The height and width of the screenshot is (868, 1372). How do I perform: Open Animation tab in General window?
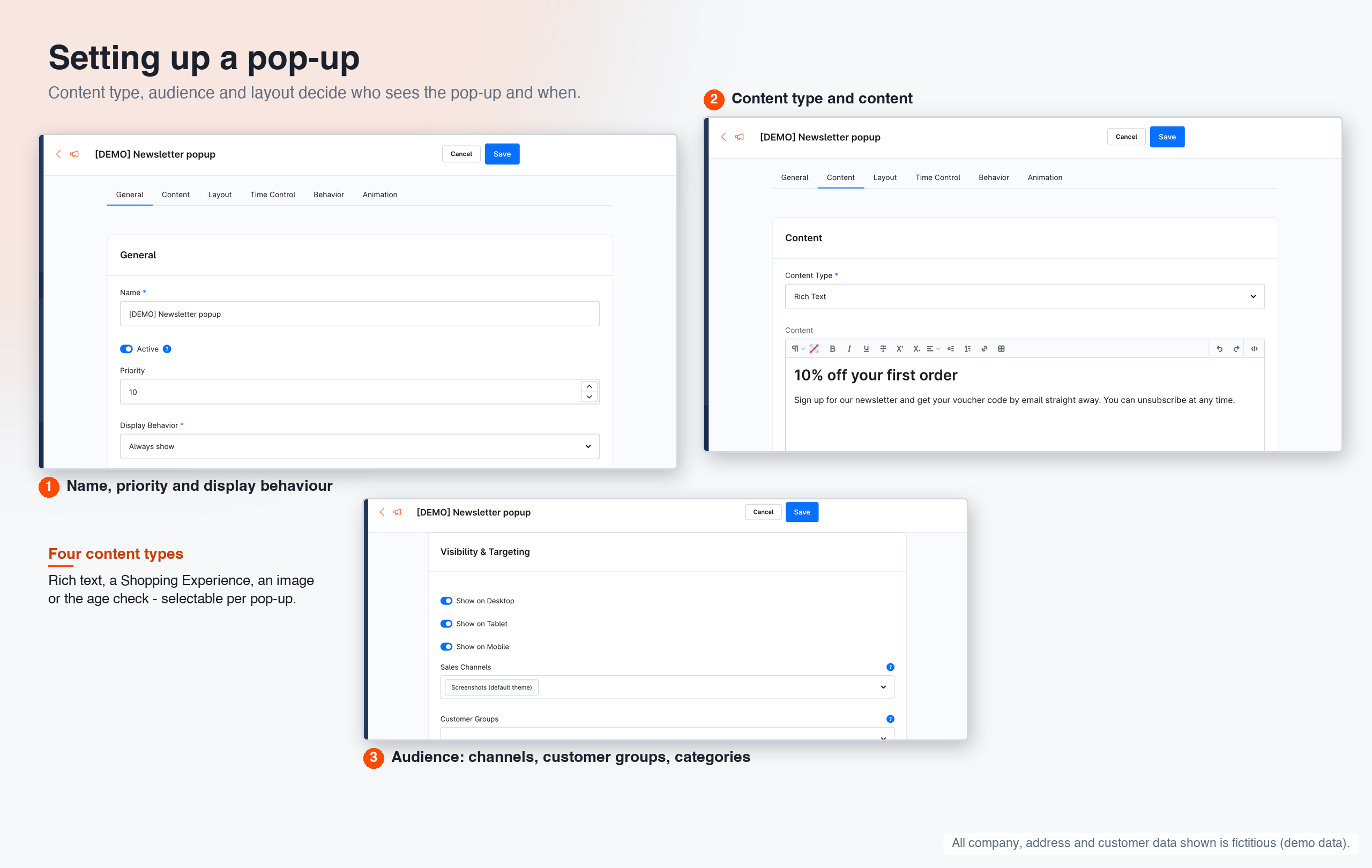(380, 195)
